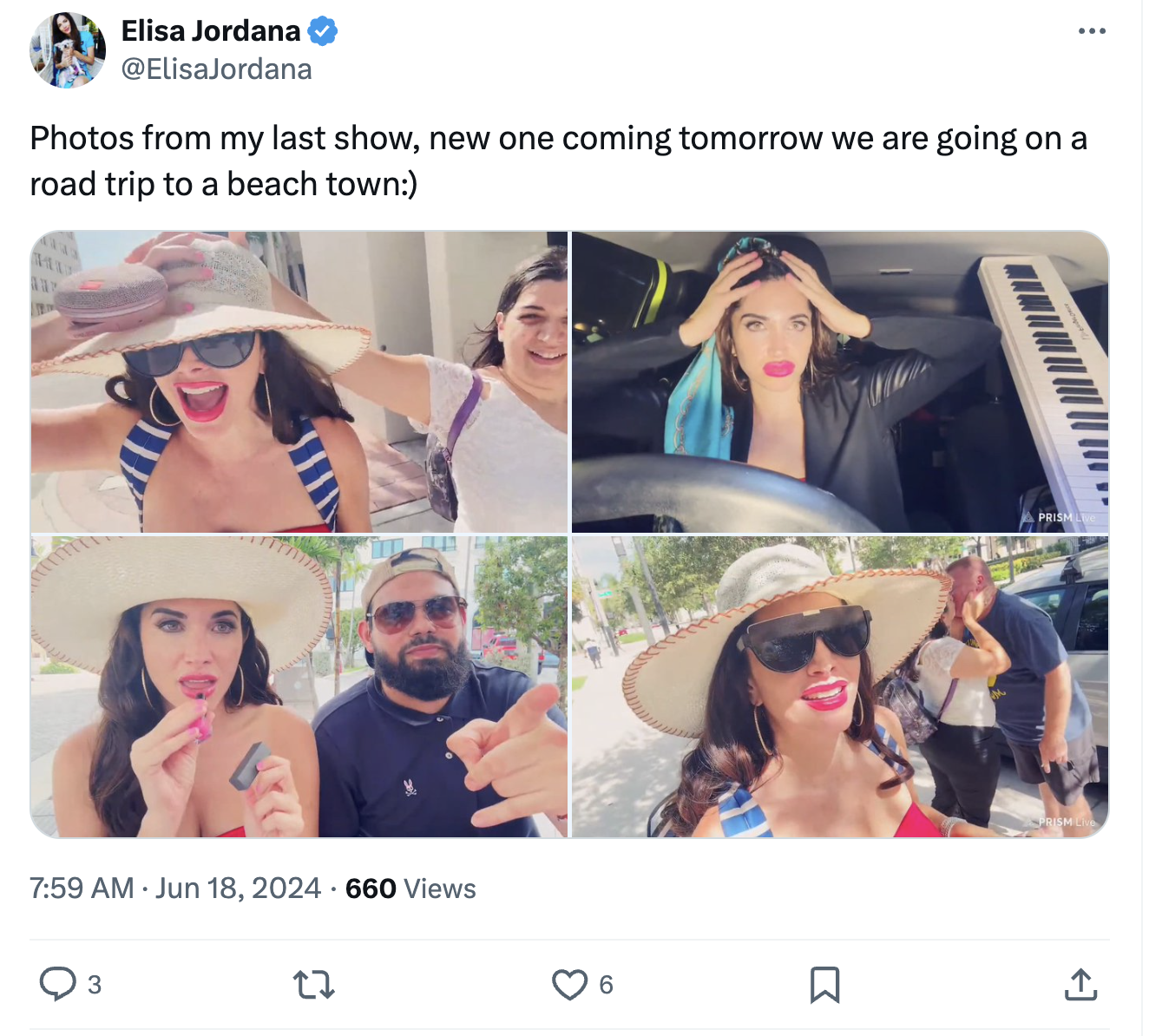Open the Elisa Jordana display name
Viewport: 1149px width, 1036px height.
click(x=211, y=31)
